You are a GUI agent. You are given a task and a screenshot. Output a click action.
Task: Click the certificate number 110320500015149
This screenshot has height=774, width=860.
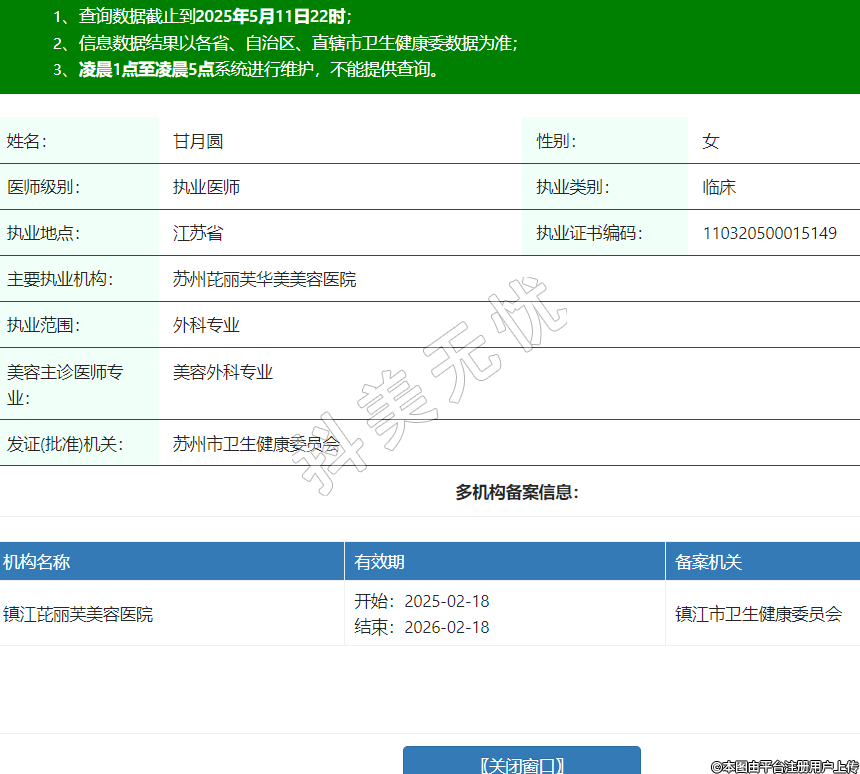coord(769,233)
